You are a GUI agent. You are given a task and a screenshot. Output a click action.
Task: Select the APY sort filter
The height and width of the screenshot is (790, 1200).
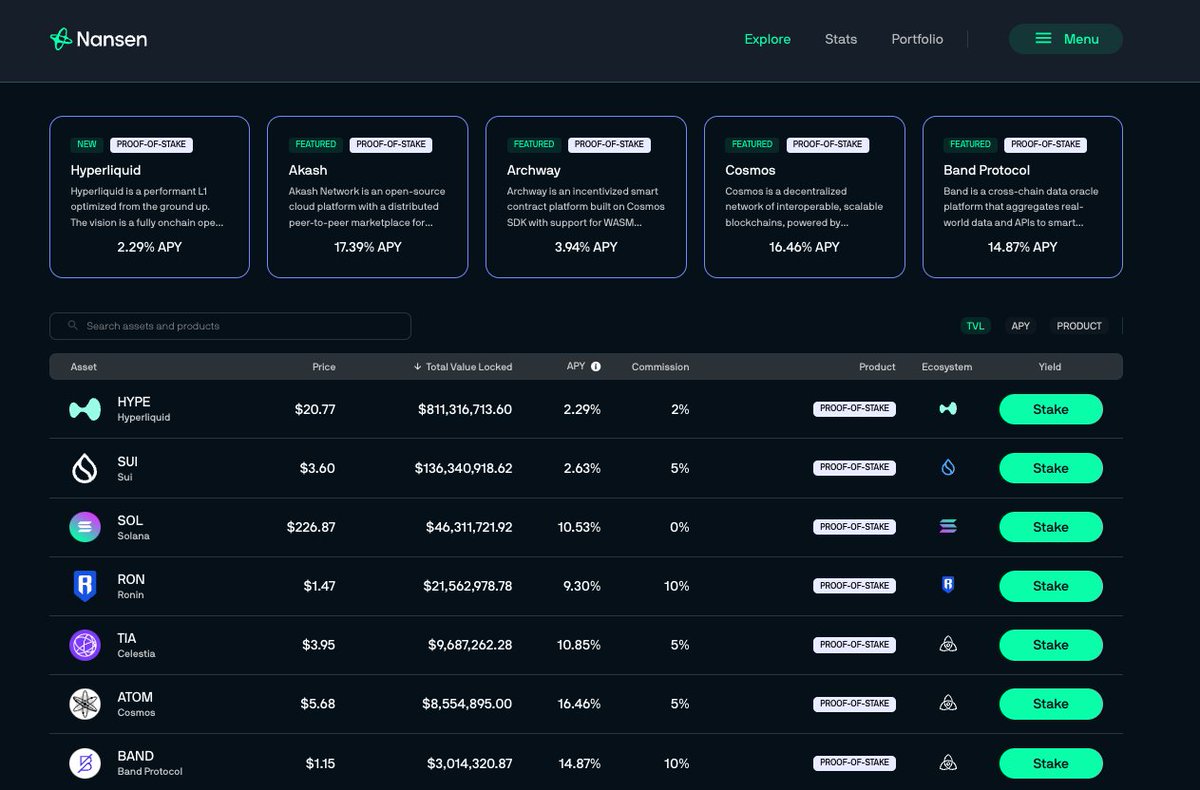(x=1020, y=326)
